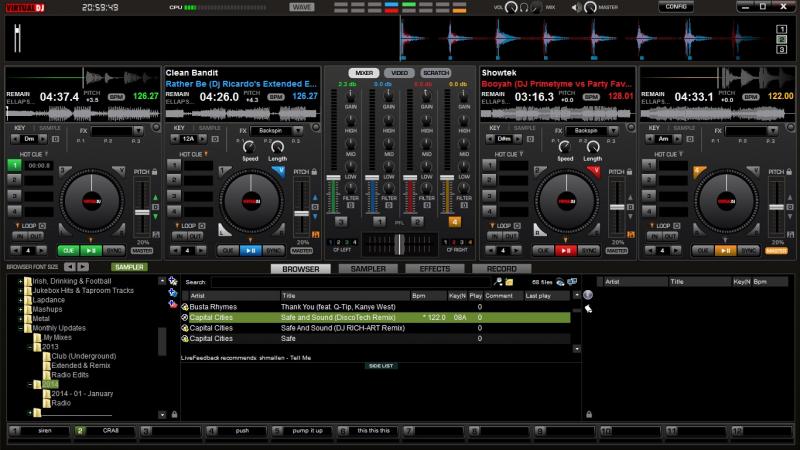Toggle the WAVE button in the top bar
Image resolution: width=800 pixels, height=450 pixels.
click(x=302, y=7)
